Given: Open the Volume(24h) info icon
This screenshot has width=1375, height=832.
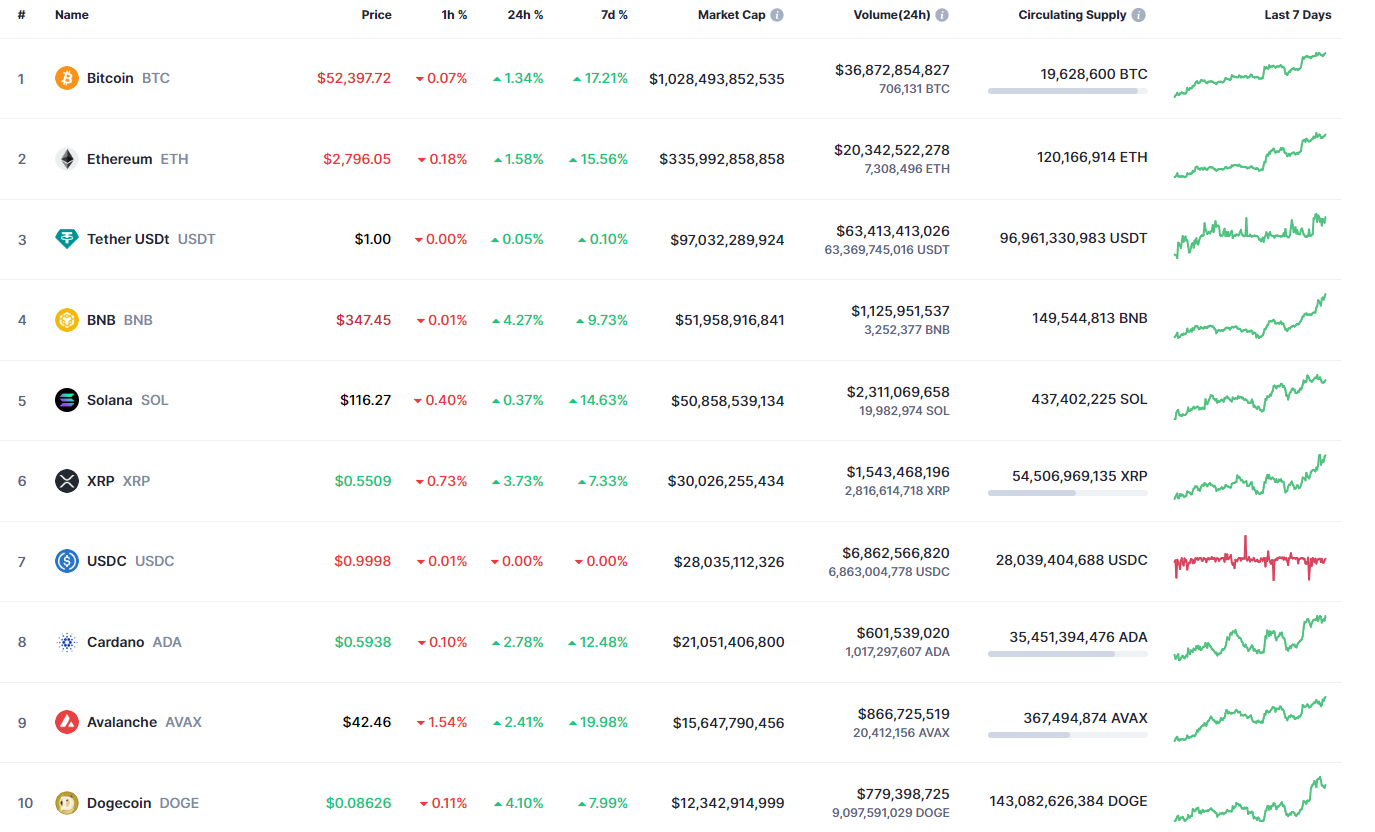Looking at the screenshot, I should tap(942, 15).
